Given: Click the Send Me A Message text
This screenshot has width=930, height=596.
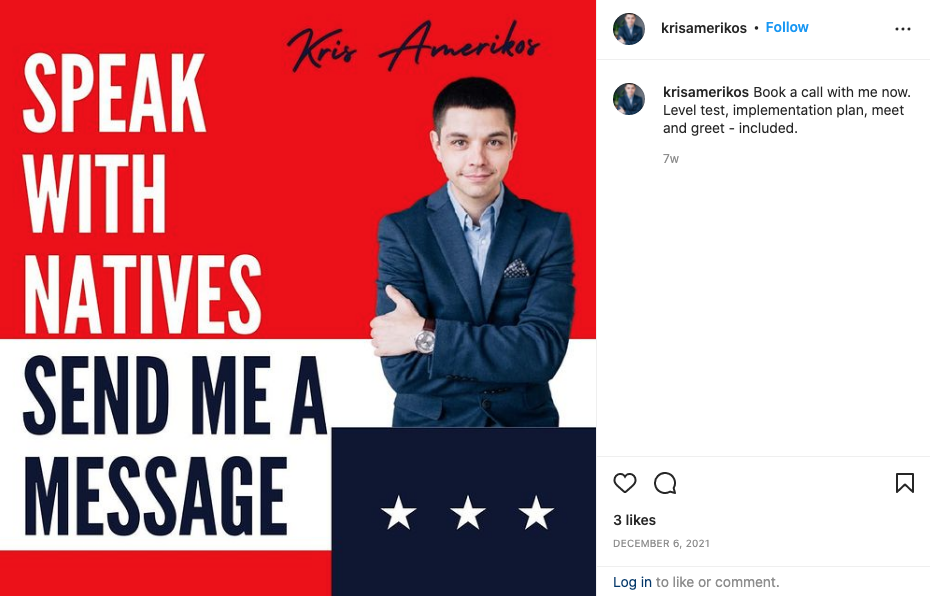Looking at the screenshot, I should pyautogui.click(x=174, y=445).
